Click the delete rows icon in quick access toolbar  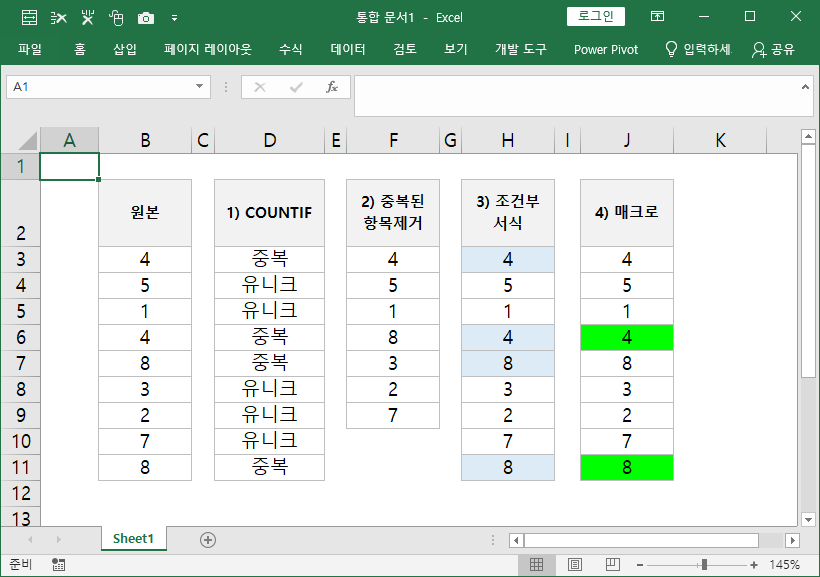(59, 18)
